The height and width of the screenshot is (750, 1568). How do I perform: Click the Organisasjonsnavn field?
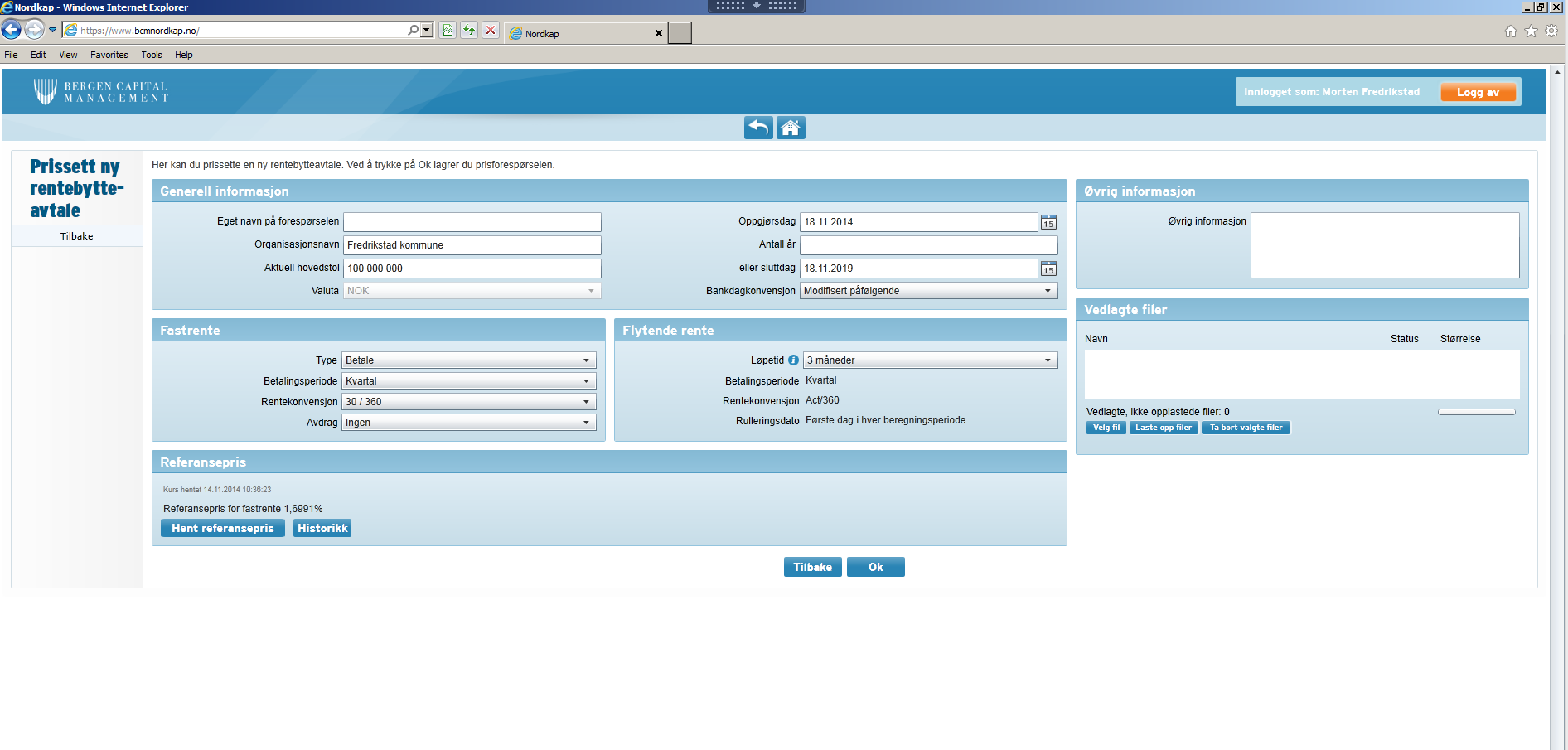[472, 245]
